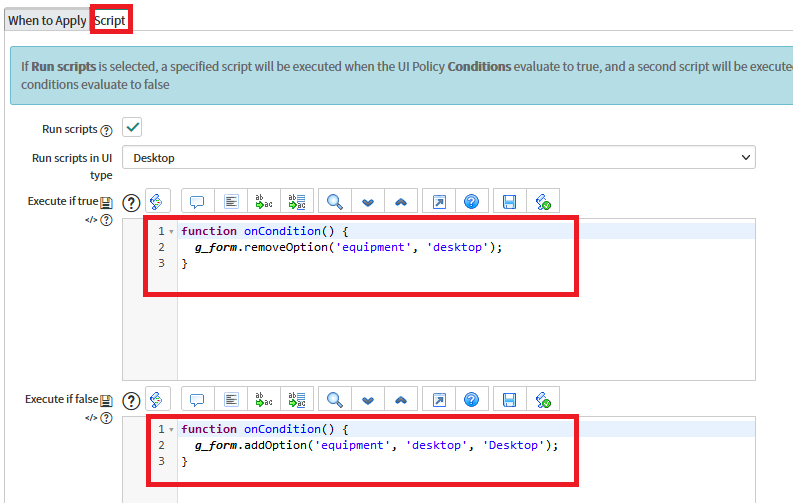Click the help icon next to Run scripts
This screenshot has width=793, height=503.
(x=106, y=130)
